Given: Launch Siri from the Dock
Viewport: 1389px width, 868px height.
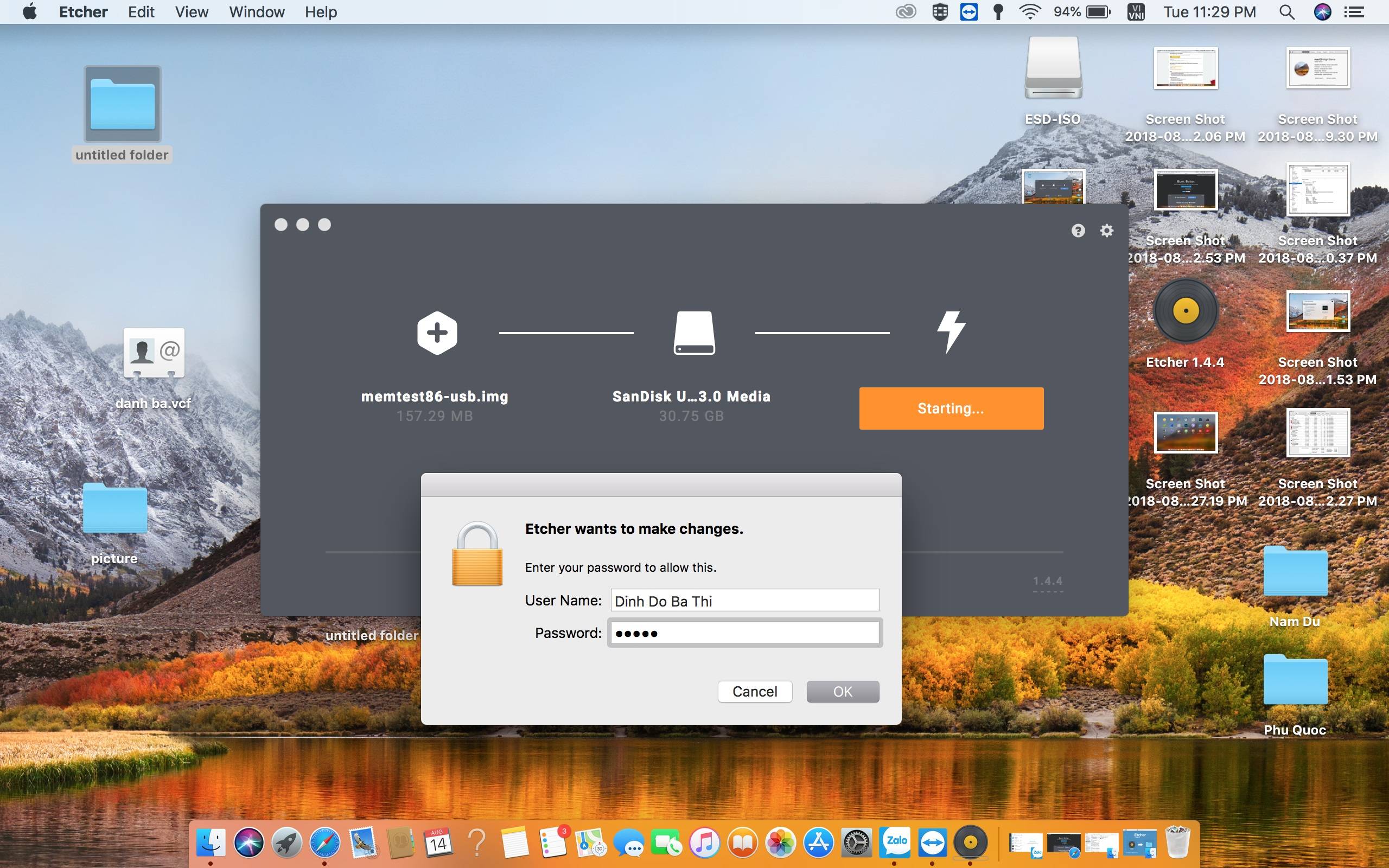Looking at the screenshot, I should click(x=249, y=843).
